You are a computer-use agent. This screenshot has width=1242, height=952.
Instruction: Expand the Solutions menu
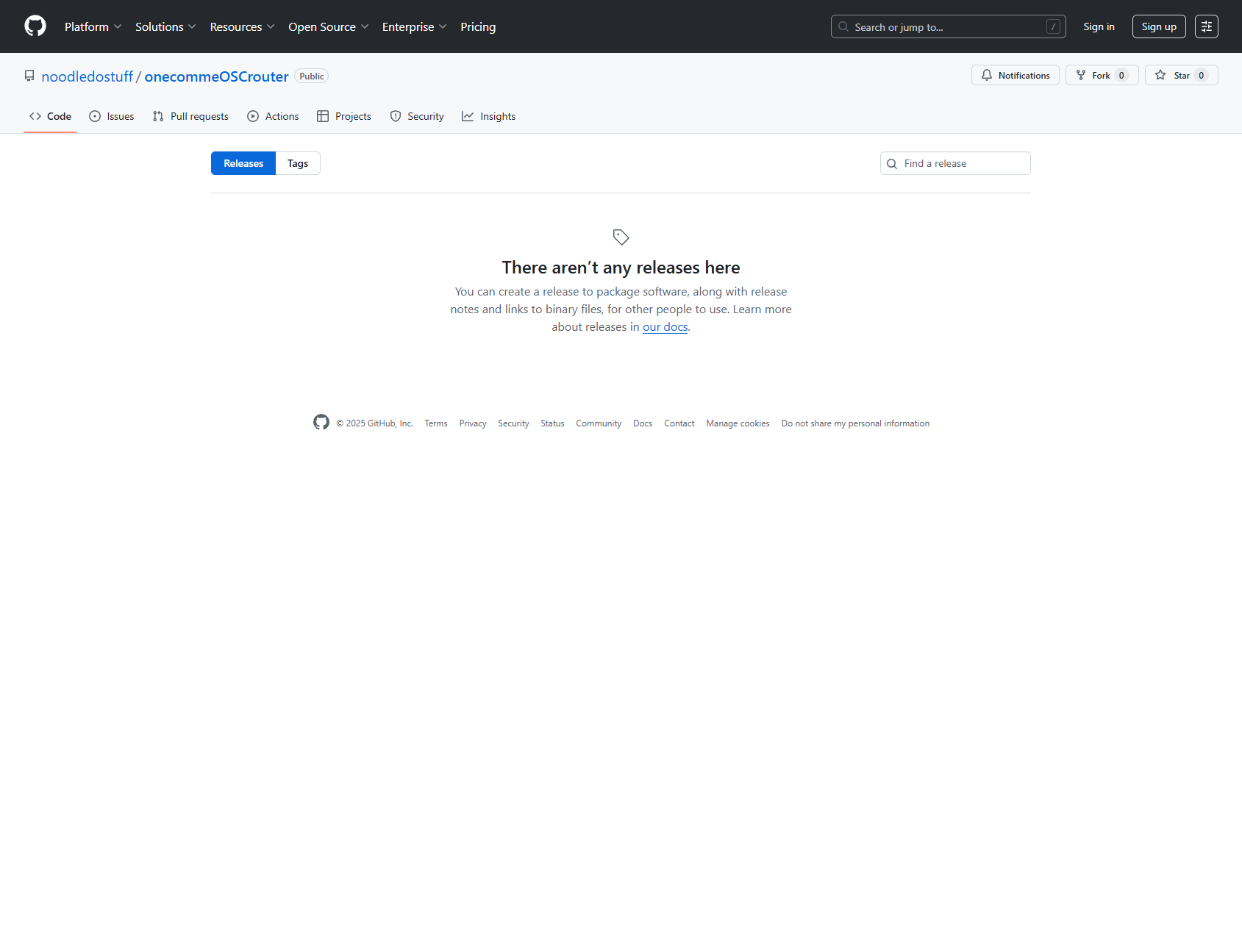pos(165,26)
